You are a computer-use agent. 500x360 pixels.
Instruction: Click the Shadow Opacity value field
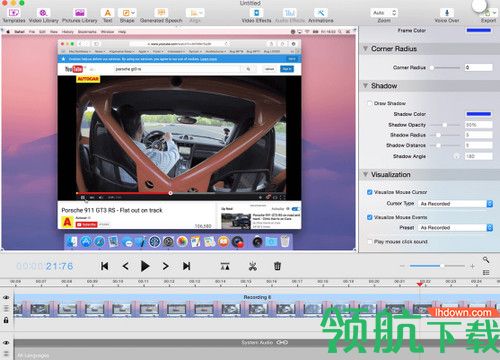pos(479,125)
